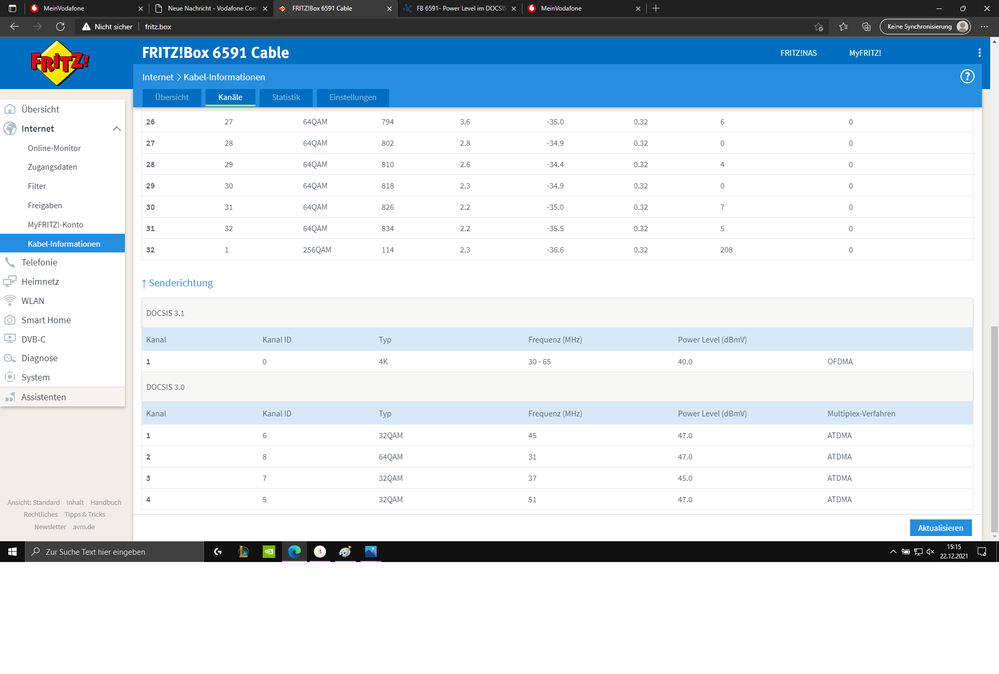Click the DVB-C icon in sidebar
Image resolution: width=999 pixels, height=674 pixels.
click(x=10, y=339)
